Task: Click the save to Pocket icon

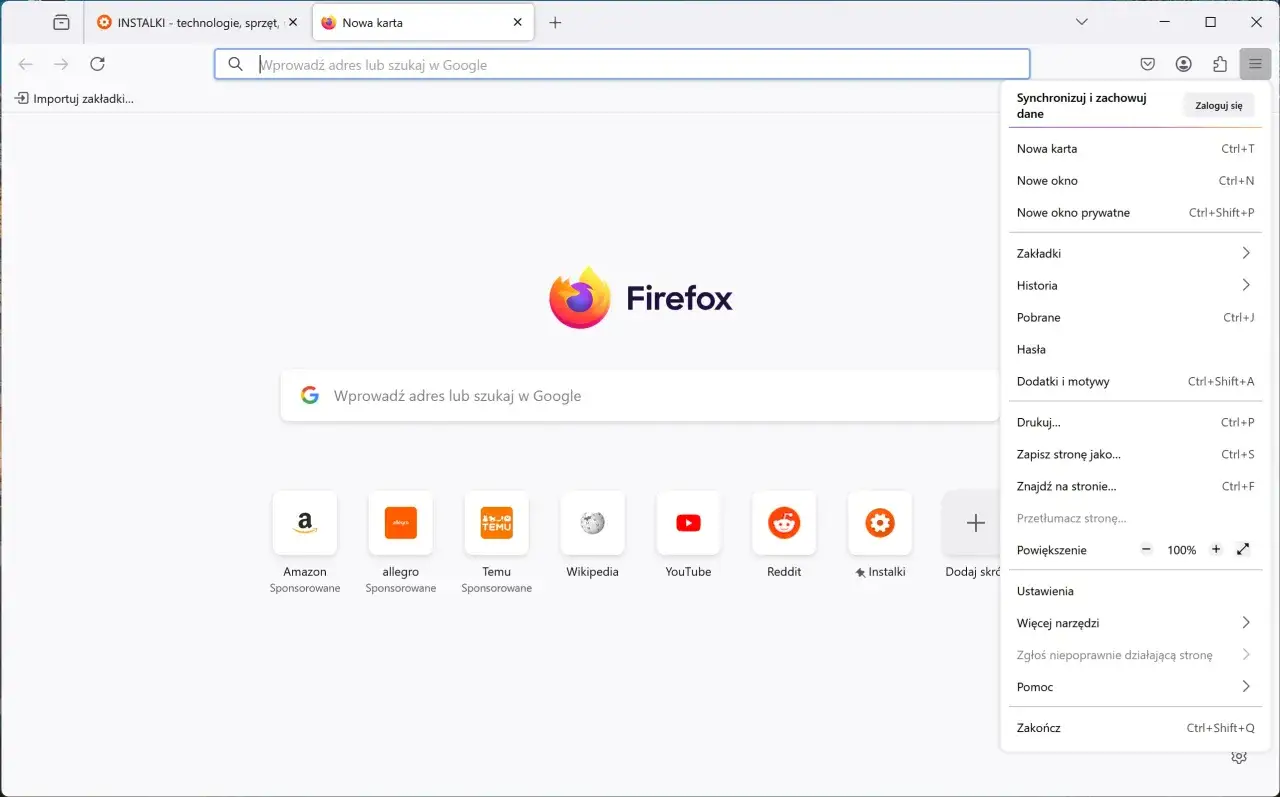Action: tap(1147, 63)
